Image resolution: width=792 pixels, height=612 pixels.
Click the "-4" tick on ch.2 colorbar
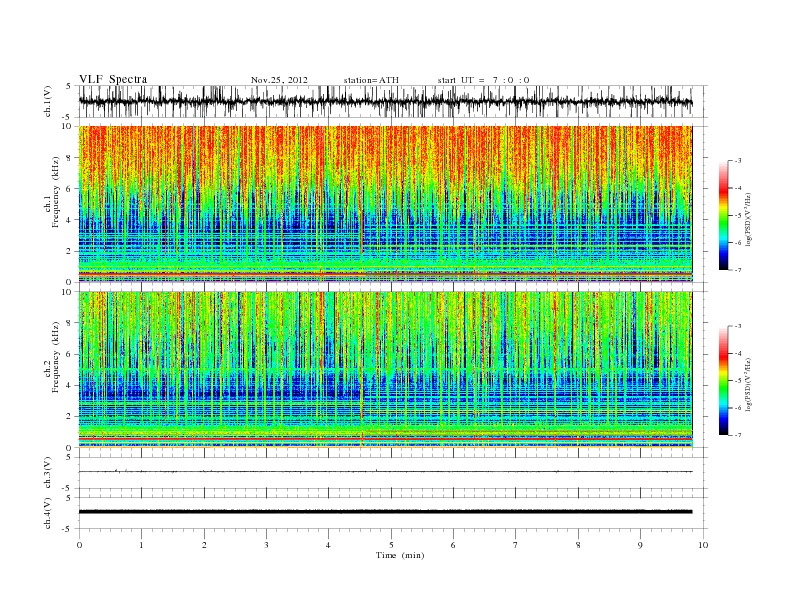point(738,353)
